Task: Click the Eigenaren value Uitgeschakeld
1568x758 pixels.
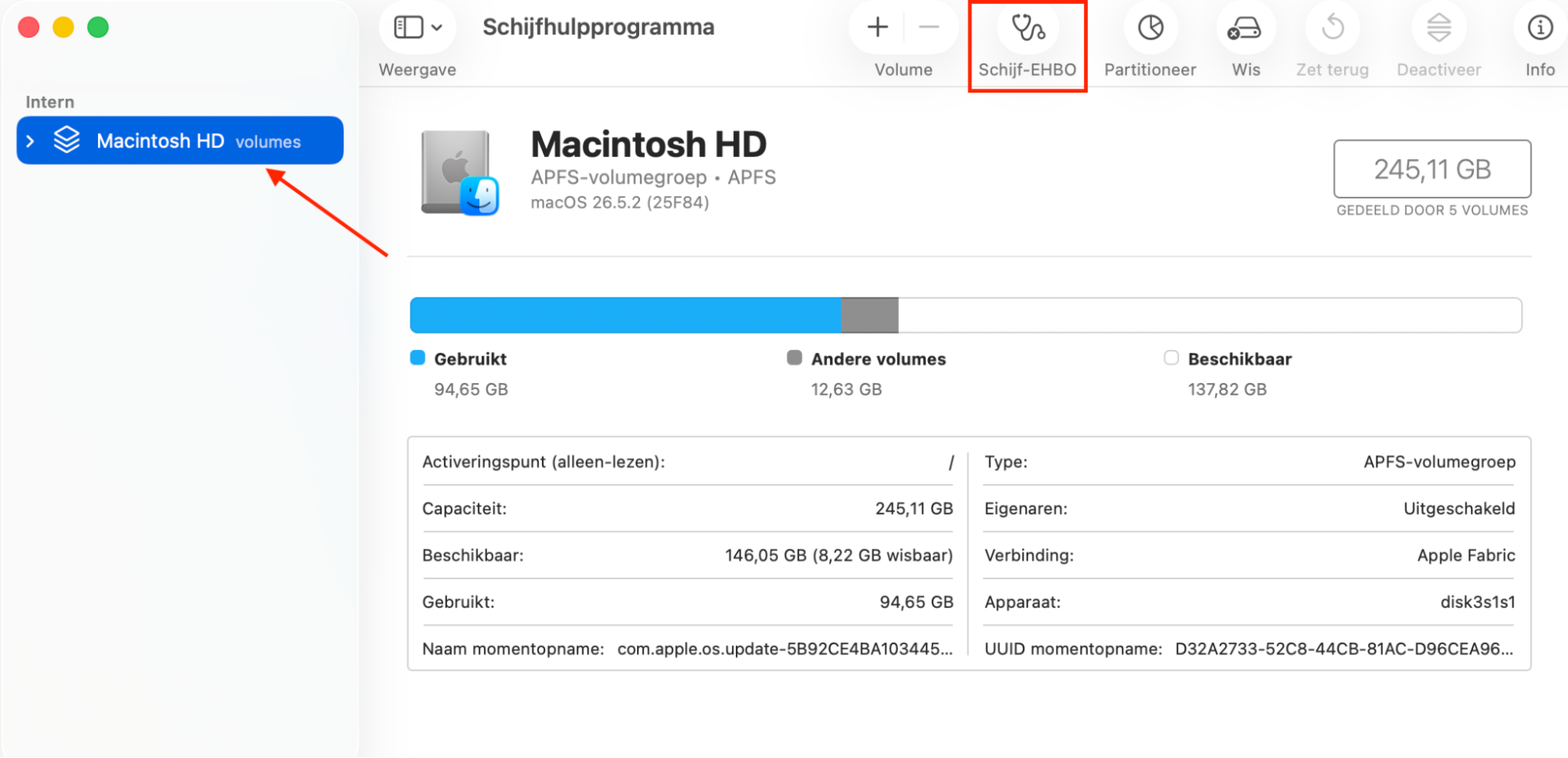Action: point(1460,508)
